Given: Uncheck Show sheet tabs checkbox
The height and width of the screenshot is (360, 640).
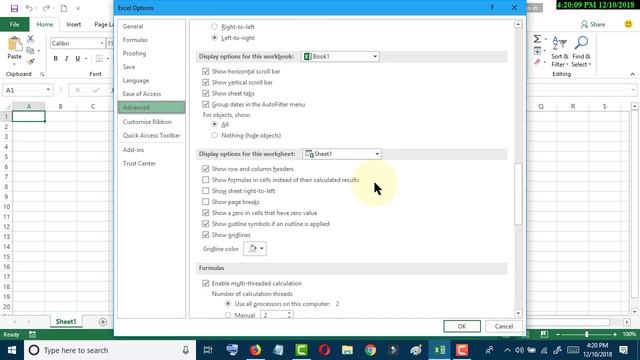Looking at the screenshot, I should tap(206, 93).
